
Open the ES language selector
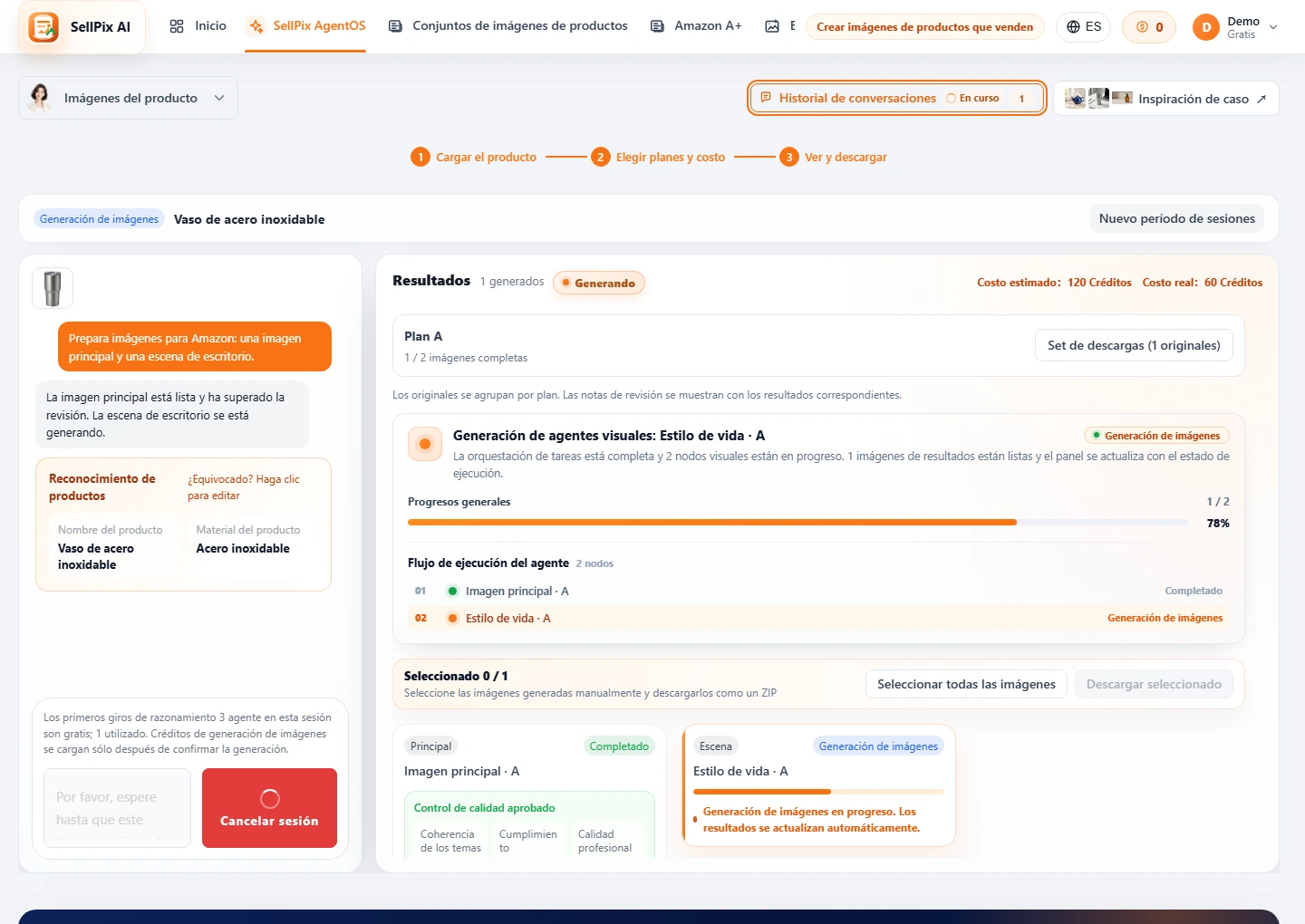[x=1083, y=27]
